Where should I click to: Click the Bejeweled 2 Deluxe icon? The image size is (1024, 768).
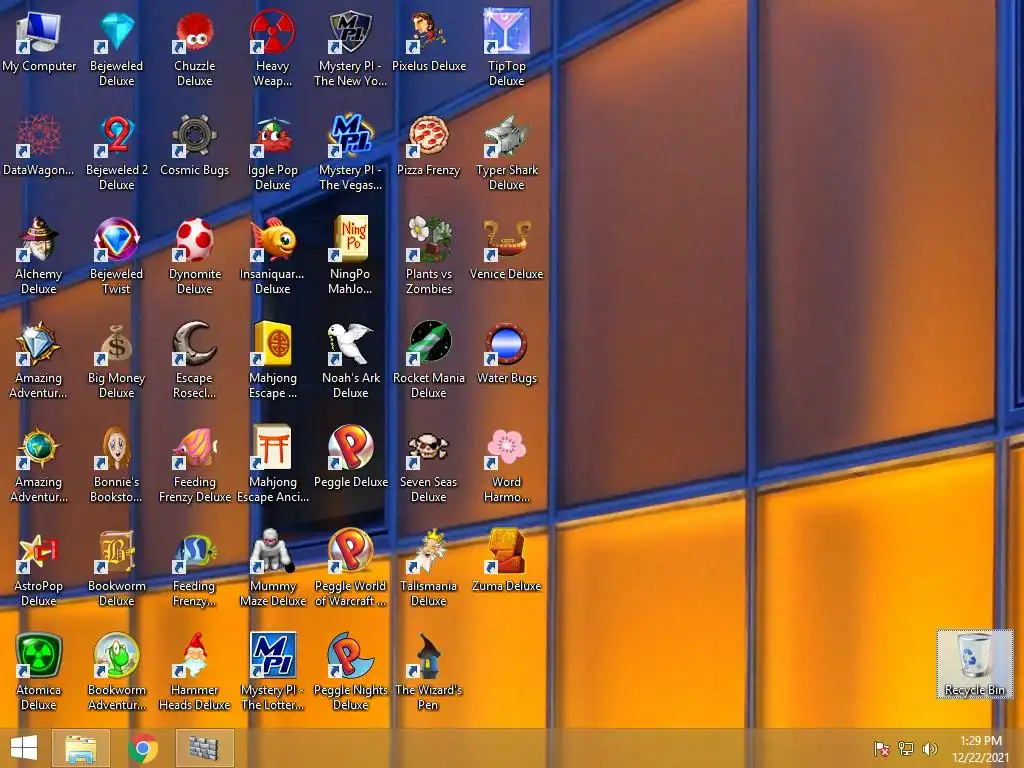[116, 152]
